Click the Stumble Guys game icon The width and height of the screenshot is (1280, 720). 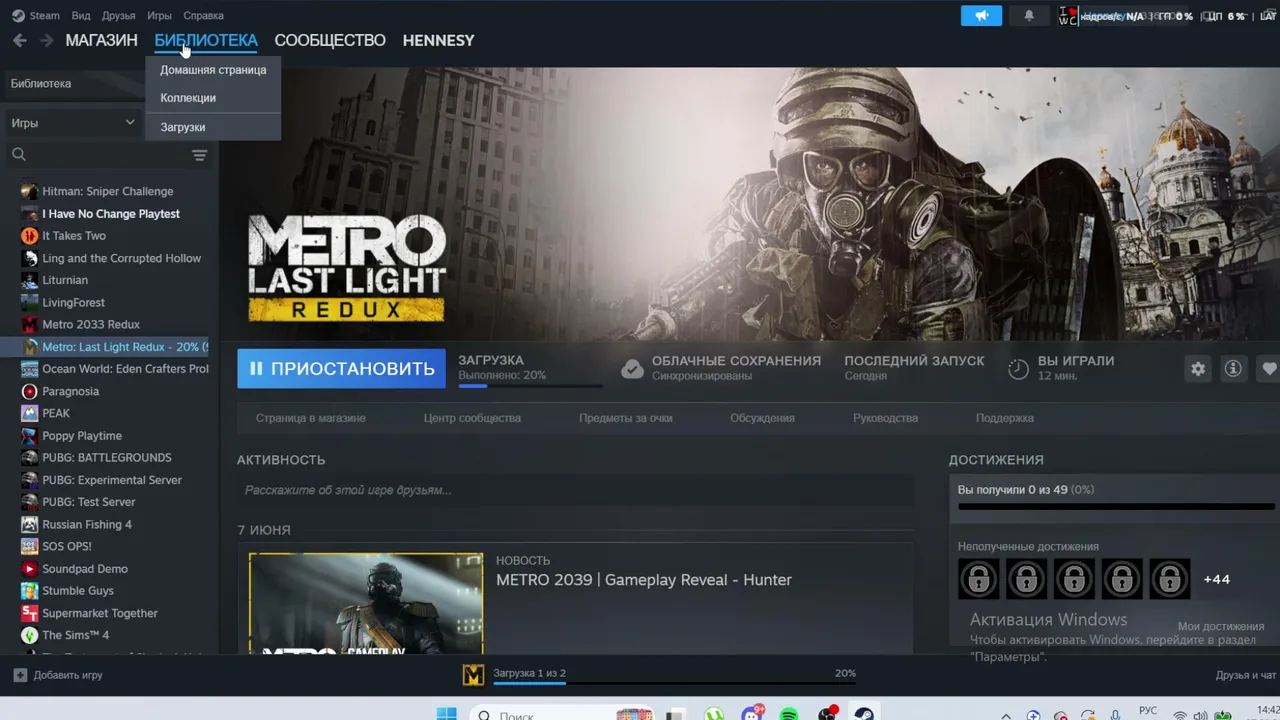tap(29, 591)
